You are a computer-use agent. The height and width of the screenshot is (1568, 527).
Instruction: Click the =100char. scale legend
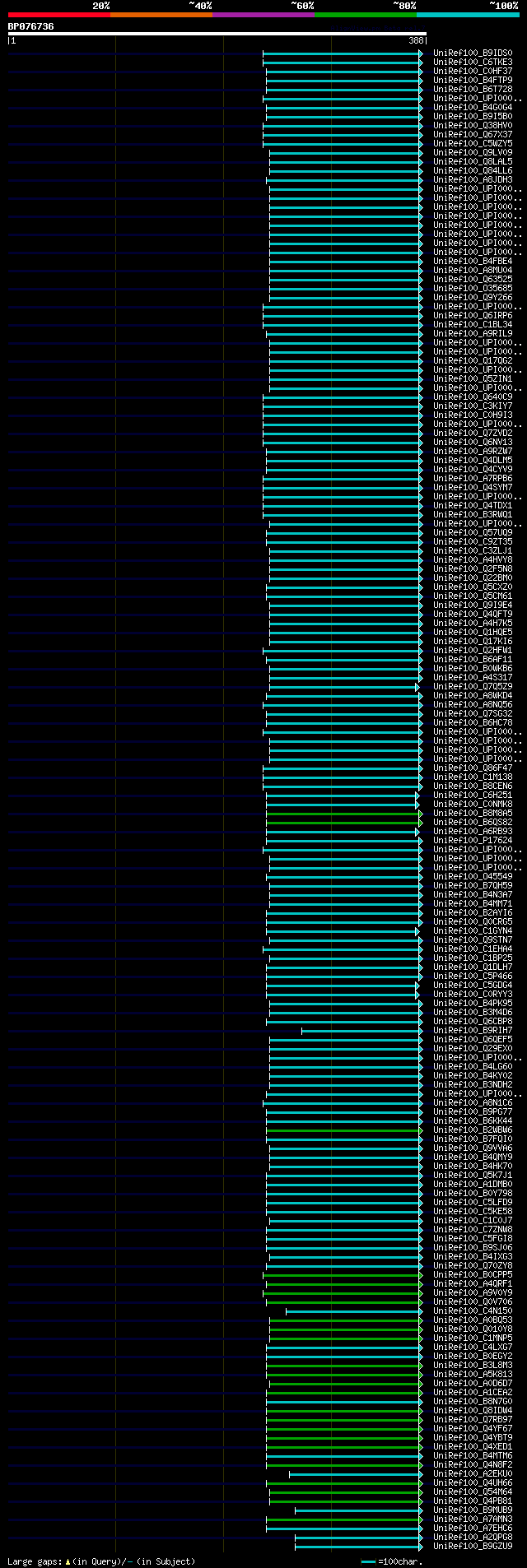[x=392, y=1561]
